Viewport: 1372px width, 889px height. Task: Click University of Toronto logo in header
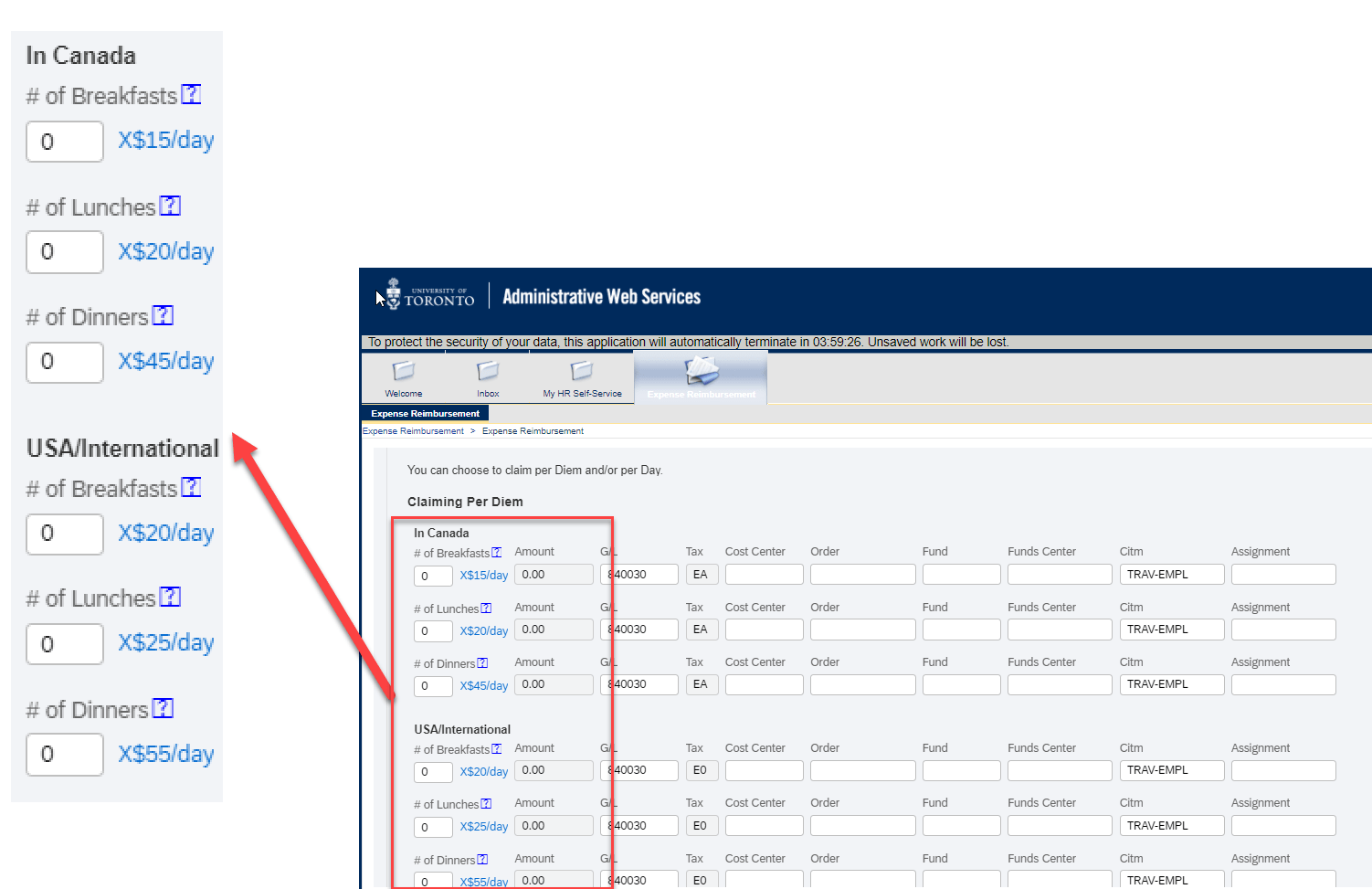tap(429, 295)
